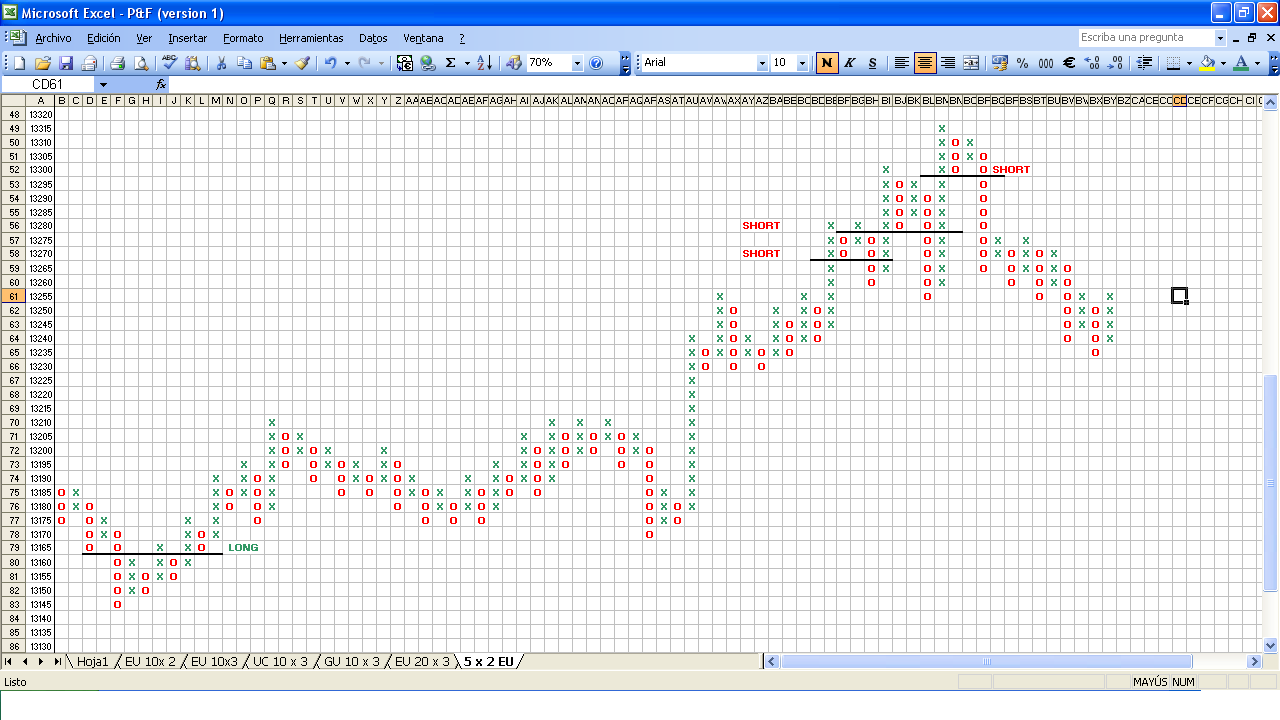The image size is (1280, 720).
Task: Click the Merge and Center icon
Action: 971,63
